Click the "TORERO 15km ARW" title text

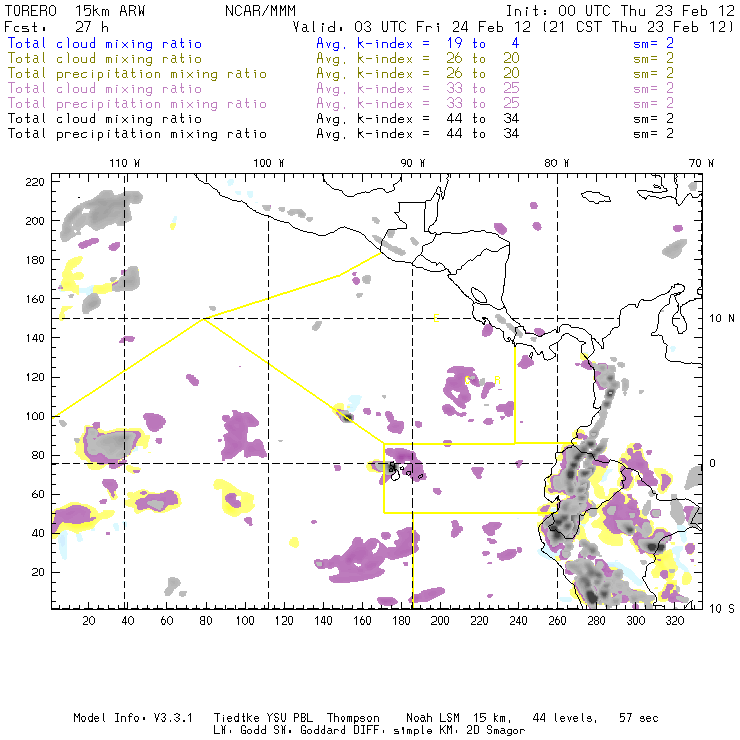[75, 11]
